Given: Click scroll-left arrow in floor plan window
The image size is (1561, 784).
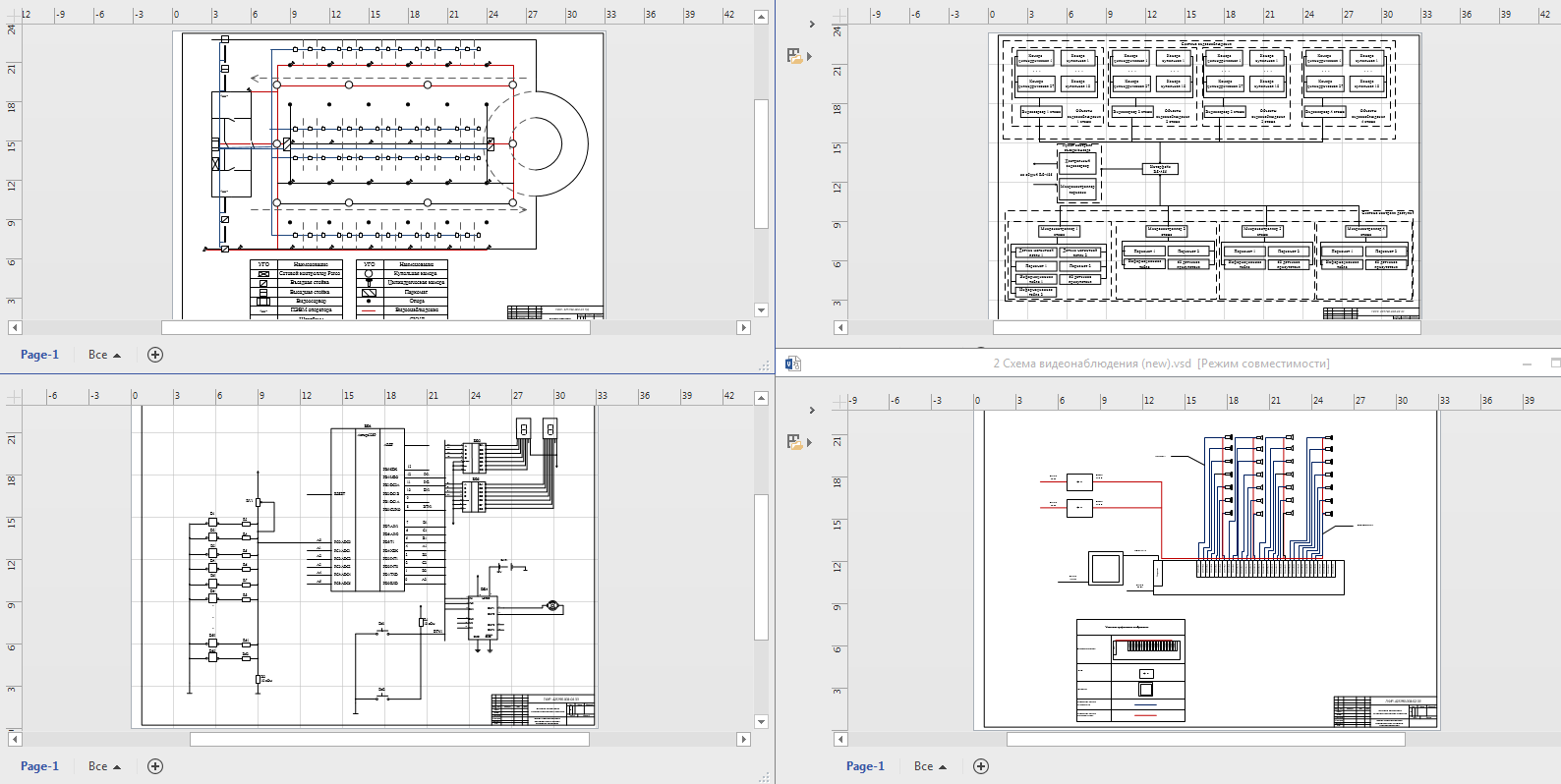Looking at the screenshot, I should [14, 328].
